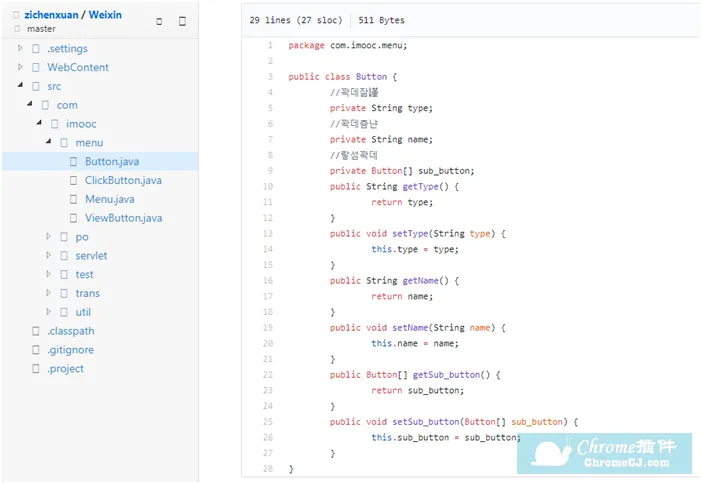The height and width of the screenshot is (484, 702).
Task: Click the first small icon in the sidebar header
Action: tap(159, 21)
